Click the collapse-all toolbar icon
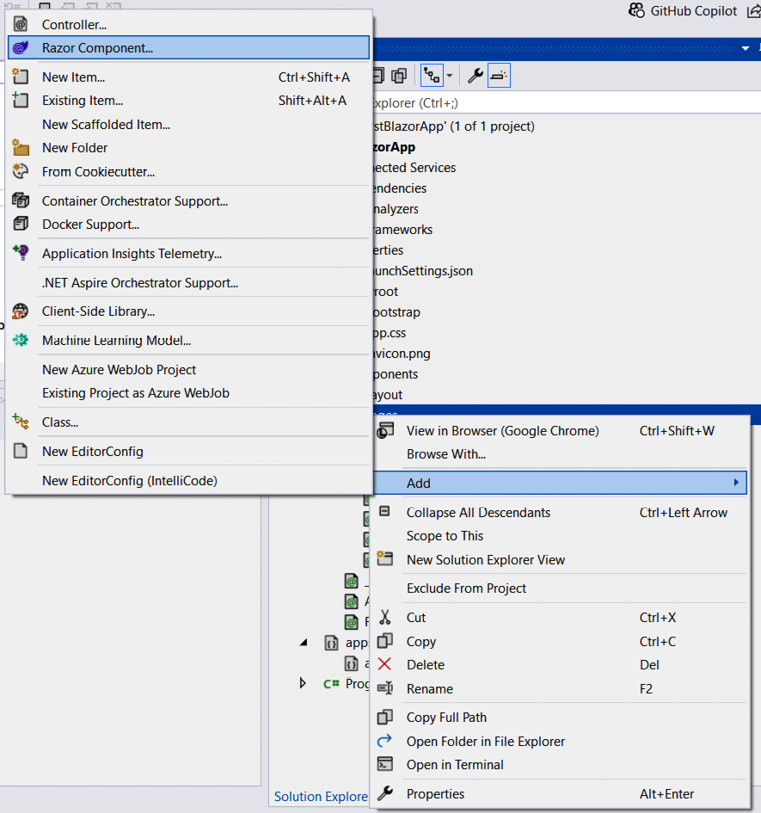 click(x=378, y=76)
